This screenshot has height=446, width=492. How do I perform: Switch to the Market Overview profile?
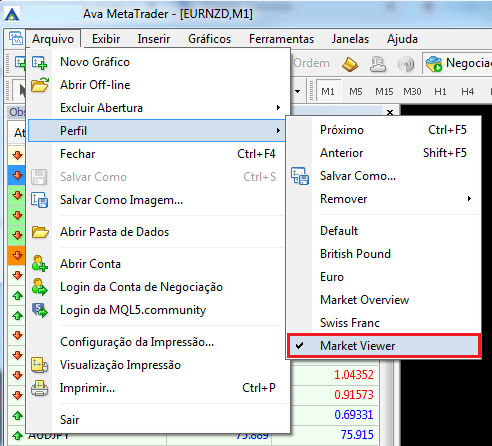click(x=383, y=300)
